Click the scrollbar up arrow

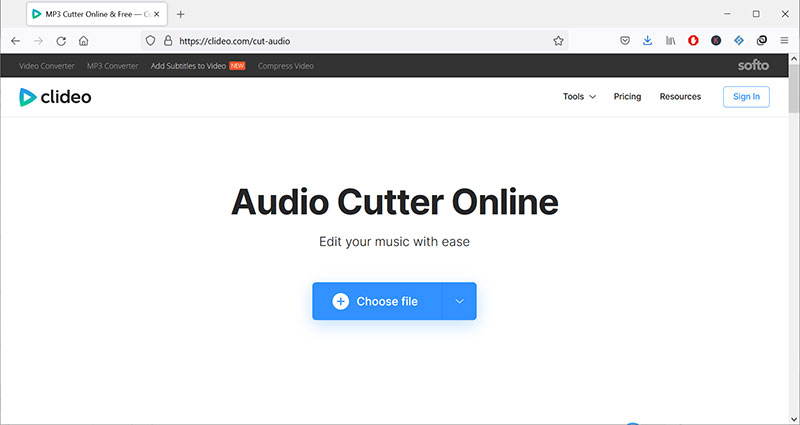pos(794,59)
